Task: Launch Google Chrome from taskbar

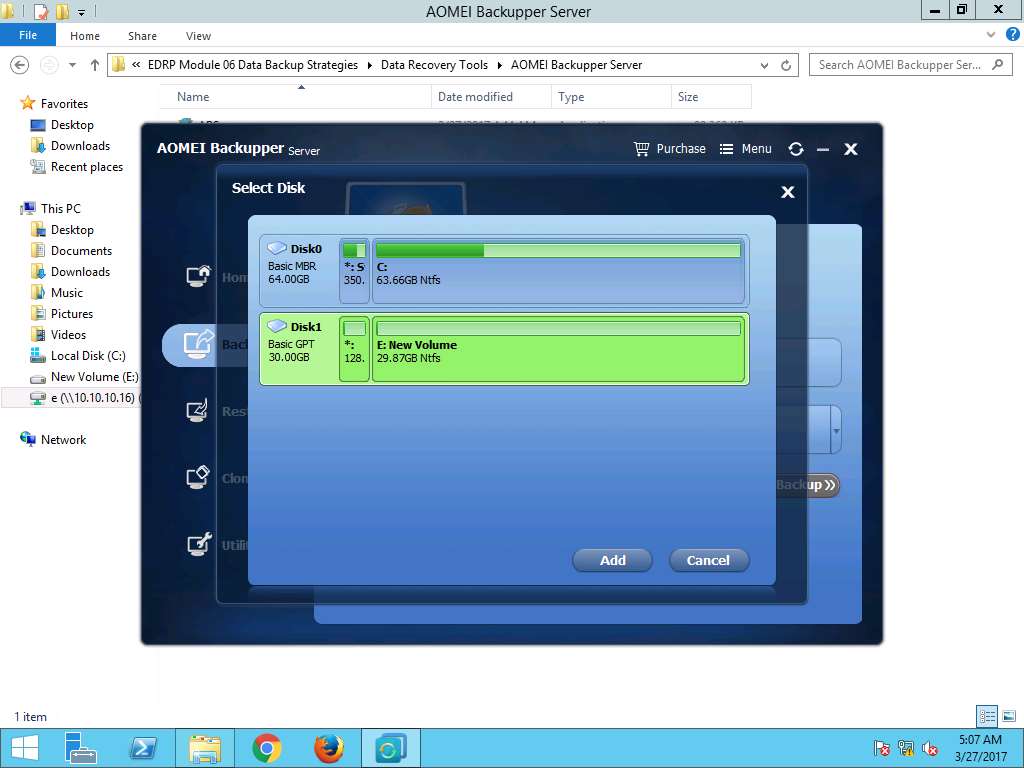Action: coord(266,748)
